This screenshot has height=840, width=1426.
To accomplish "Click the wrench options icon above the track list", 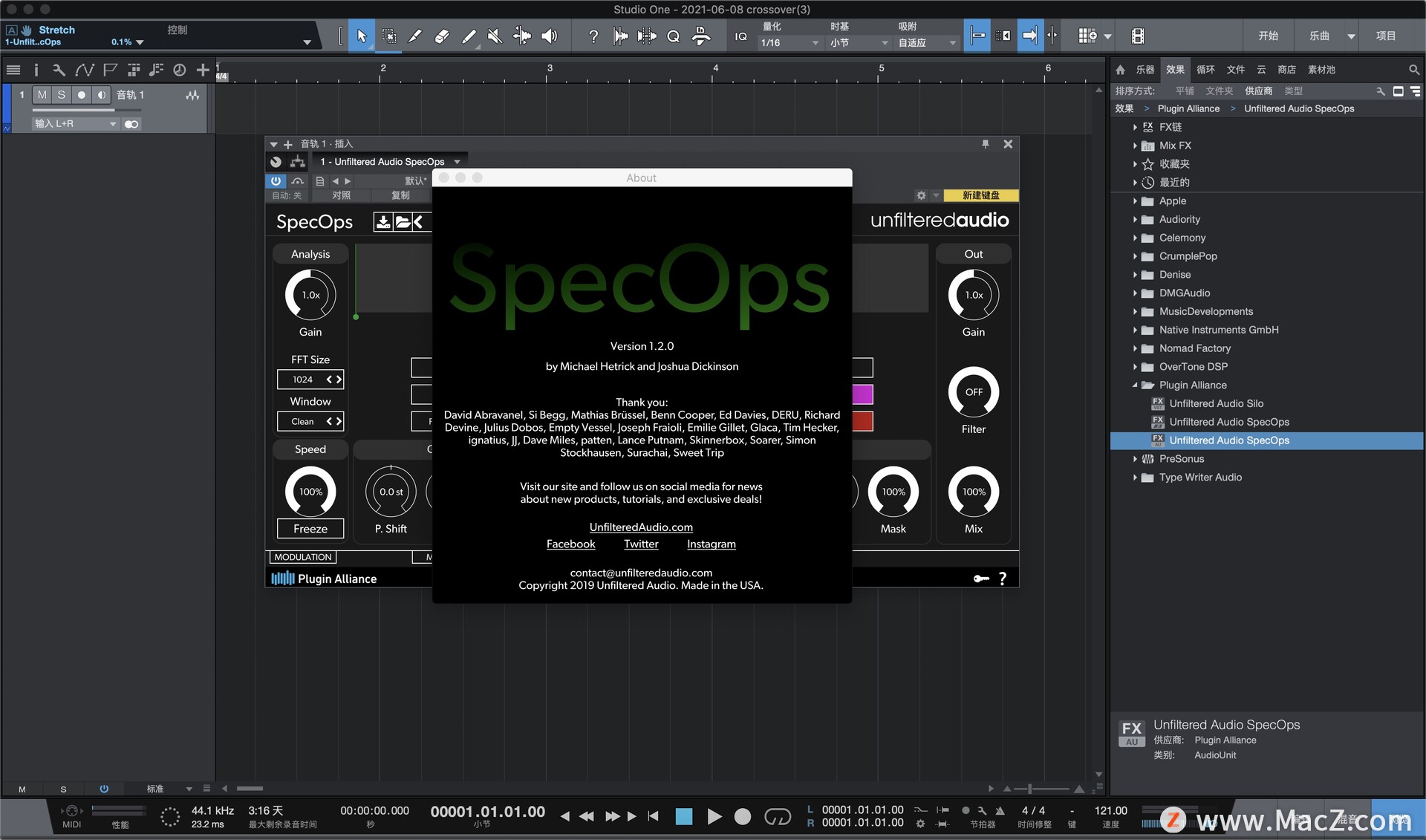I will [59, 70].
